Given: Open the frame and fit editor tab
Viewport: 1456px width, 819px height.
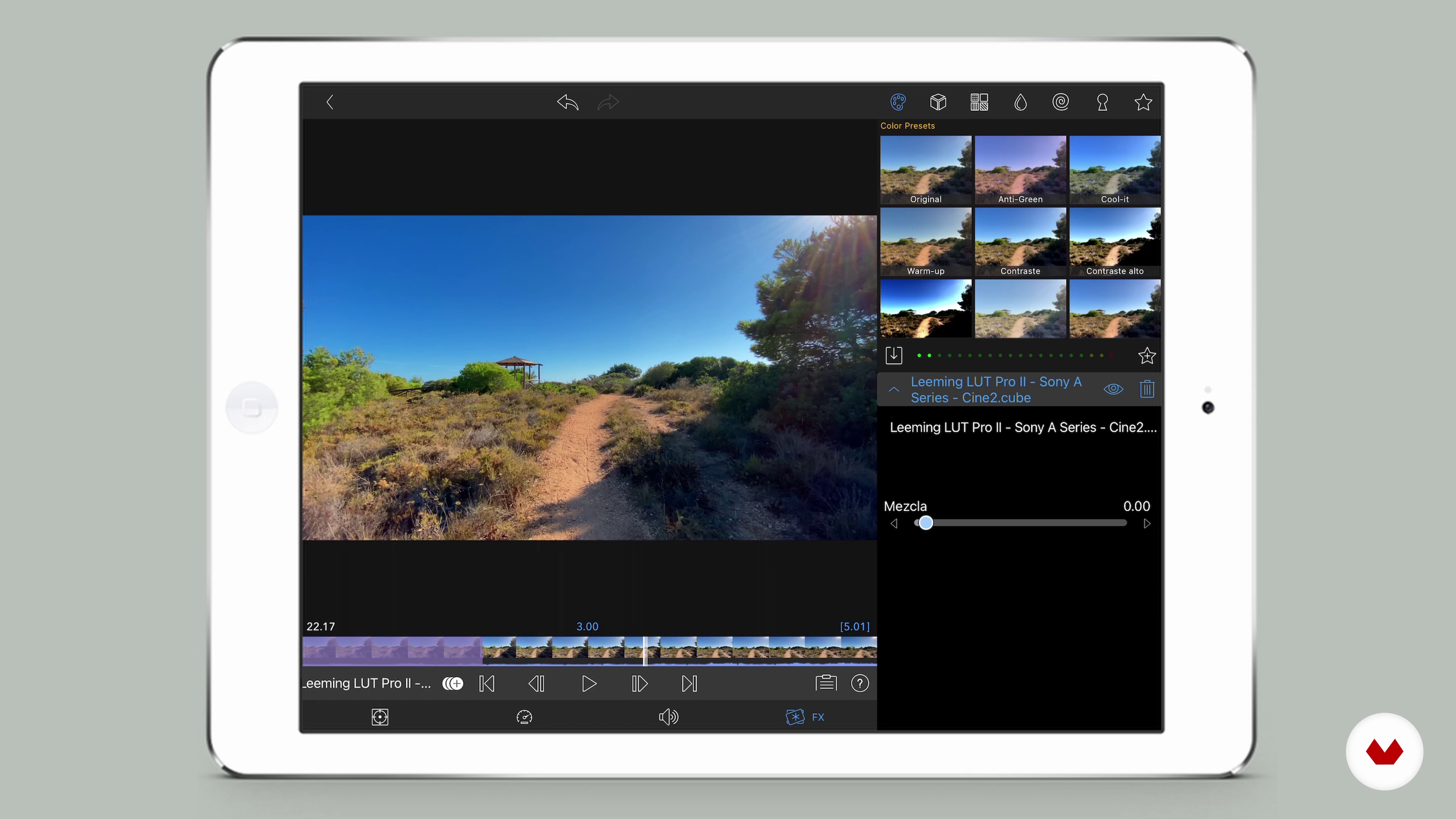Looking at the screenshot, I should 380,717.
